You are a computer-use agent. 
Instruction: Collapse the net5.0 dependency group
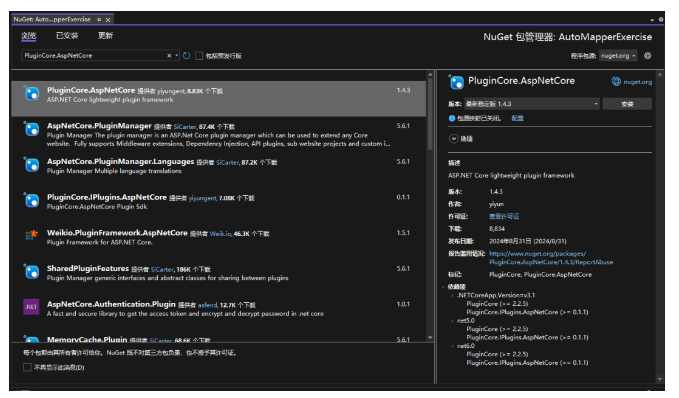(x=453, y=321)
